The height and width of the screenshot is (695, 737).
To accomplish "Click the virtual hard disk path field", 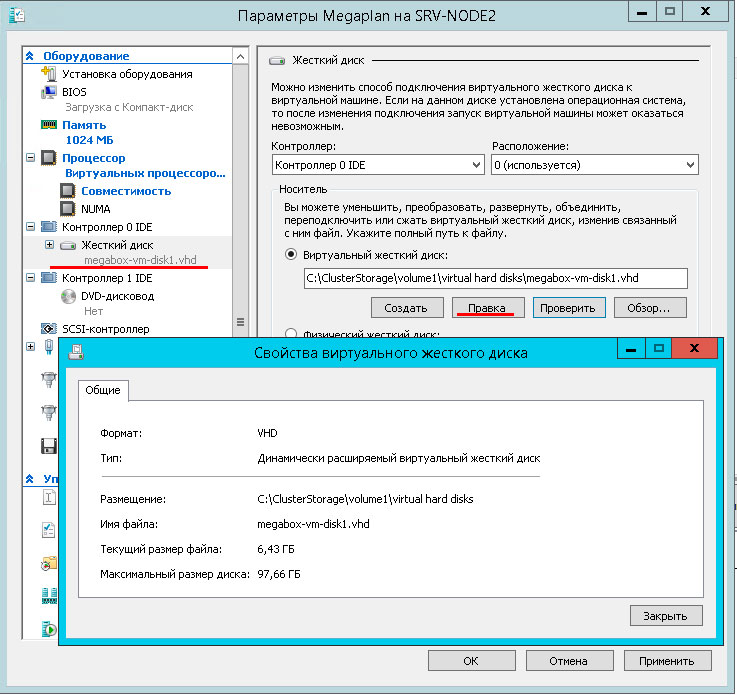I will pyautogui.click(x=495, y=279).
